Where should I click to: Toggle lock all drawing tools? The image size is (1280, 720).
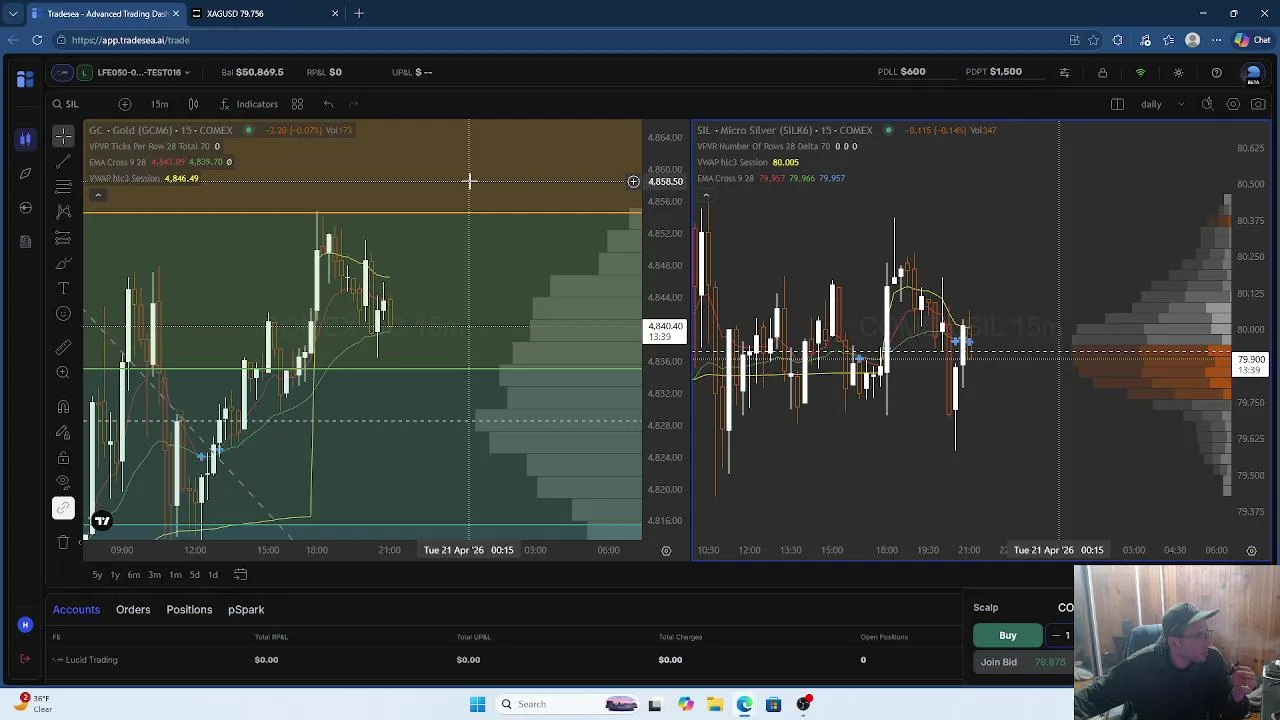[63, 458]
